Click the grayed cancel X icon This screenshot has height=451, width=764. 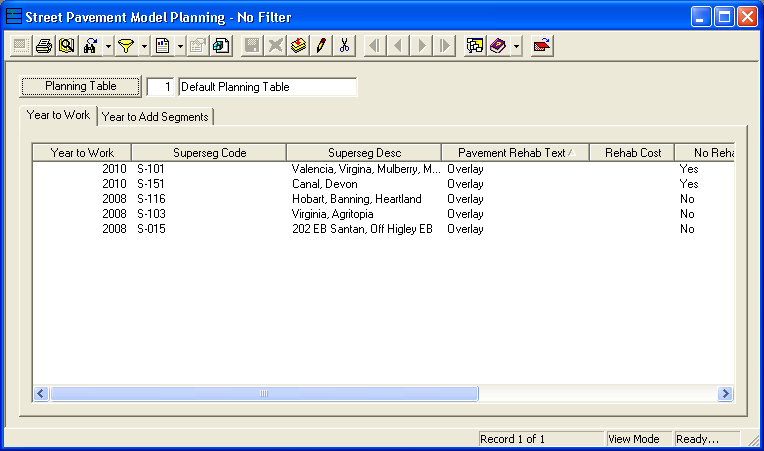(x=275, y=46)
